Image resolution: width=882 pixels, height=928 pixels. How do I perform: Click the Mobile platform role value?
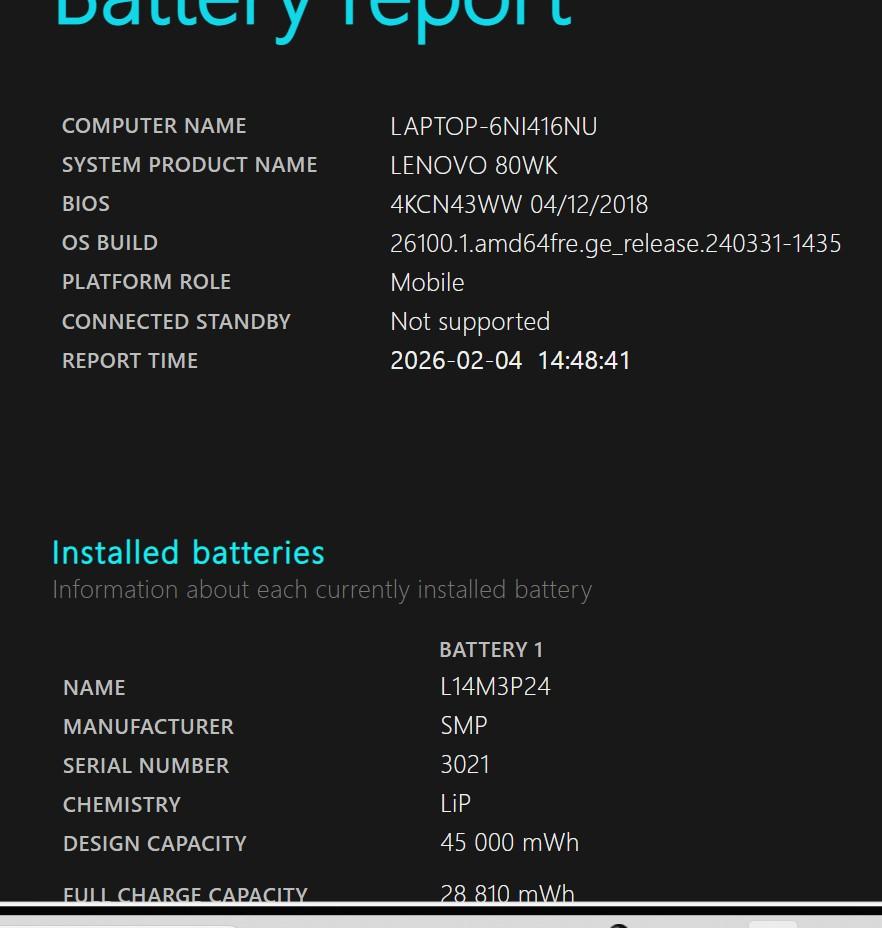click(427, 283)
